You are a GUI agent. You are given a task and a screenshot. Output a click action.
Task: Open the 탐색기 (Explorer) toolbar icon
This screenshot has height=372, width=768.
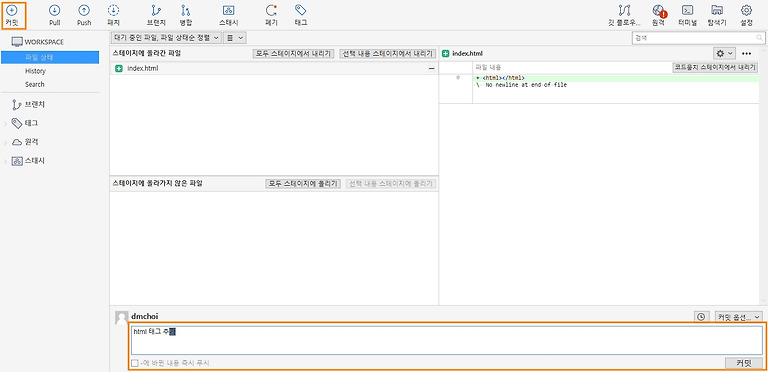tap(717, 15)
